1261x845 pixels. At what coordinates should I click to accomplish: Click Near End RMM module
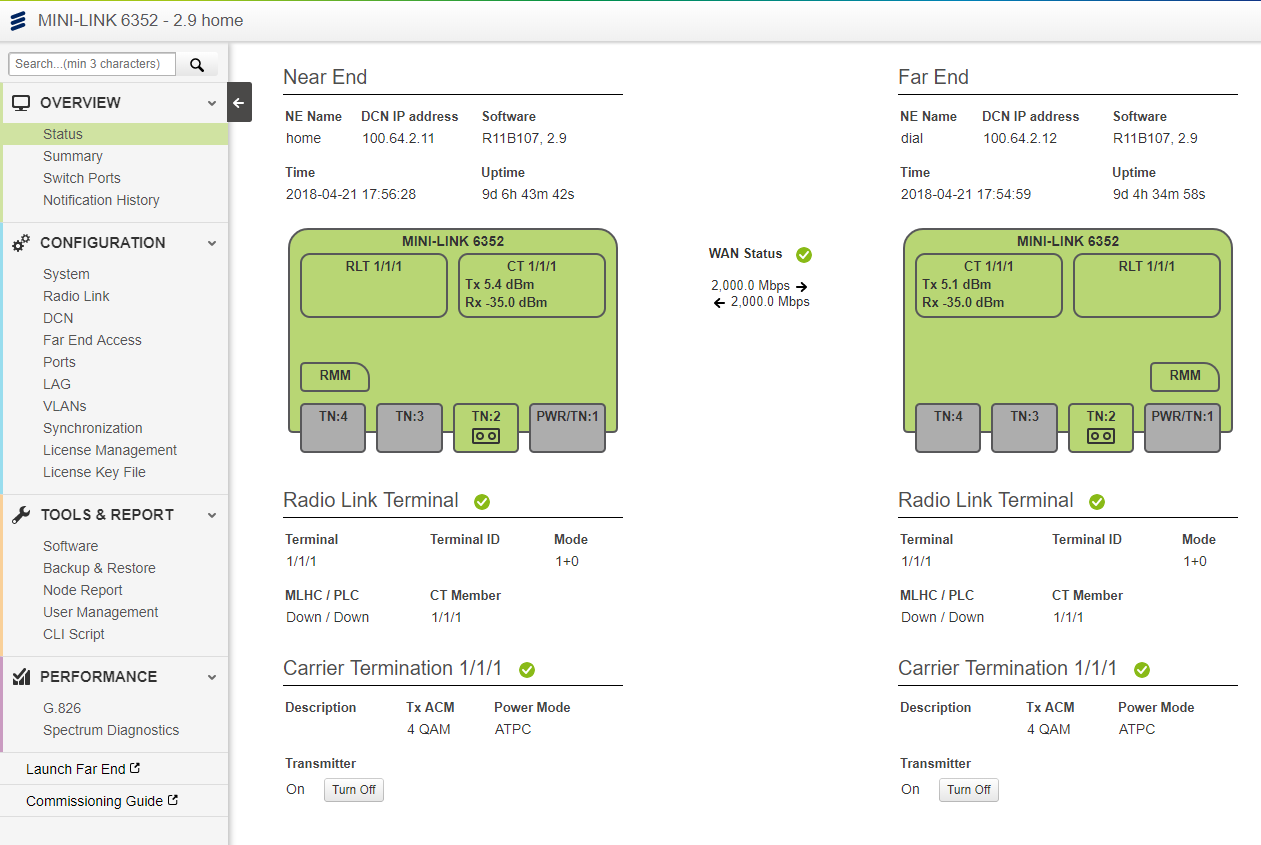click(x=335, y=377)
